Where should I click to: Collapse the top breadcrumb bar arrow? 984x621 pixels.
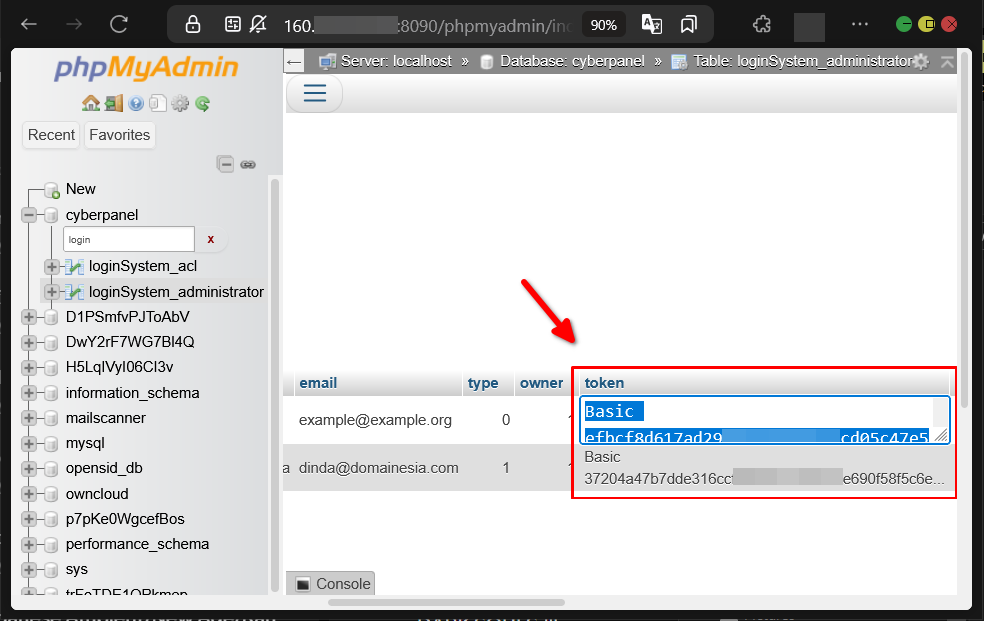pos(947,61)
